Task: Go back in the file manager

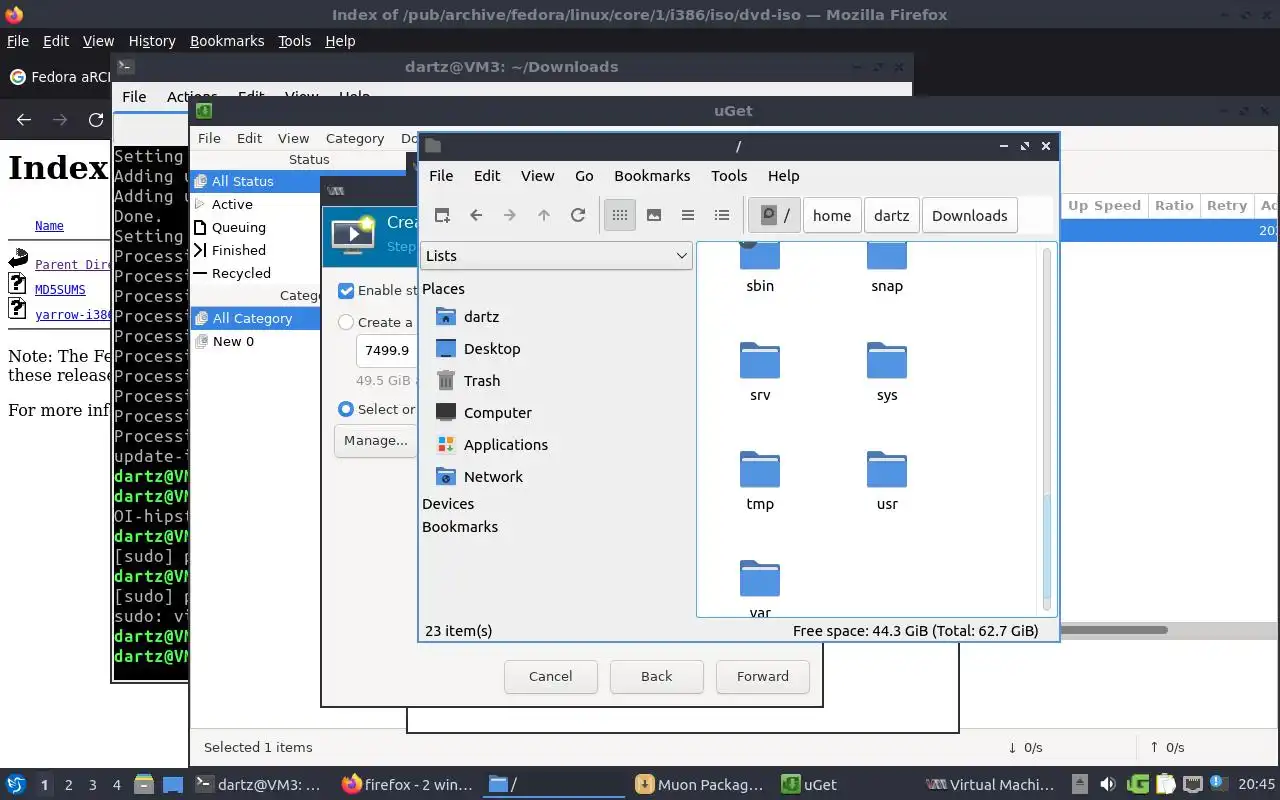Action: pyautogui.click(x=476, y=215)
